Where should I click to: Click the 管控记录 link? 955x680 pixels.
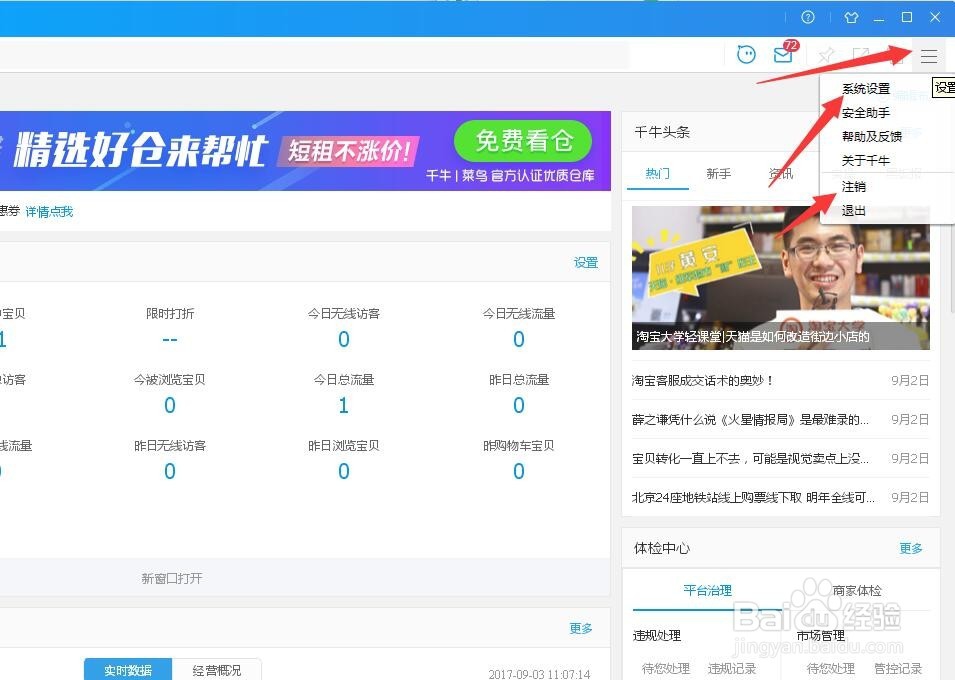898,668
